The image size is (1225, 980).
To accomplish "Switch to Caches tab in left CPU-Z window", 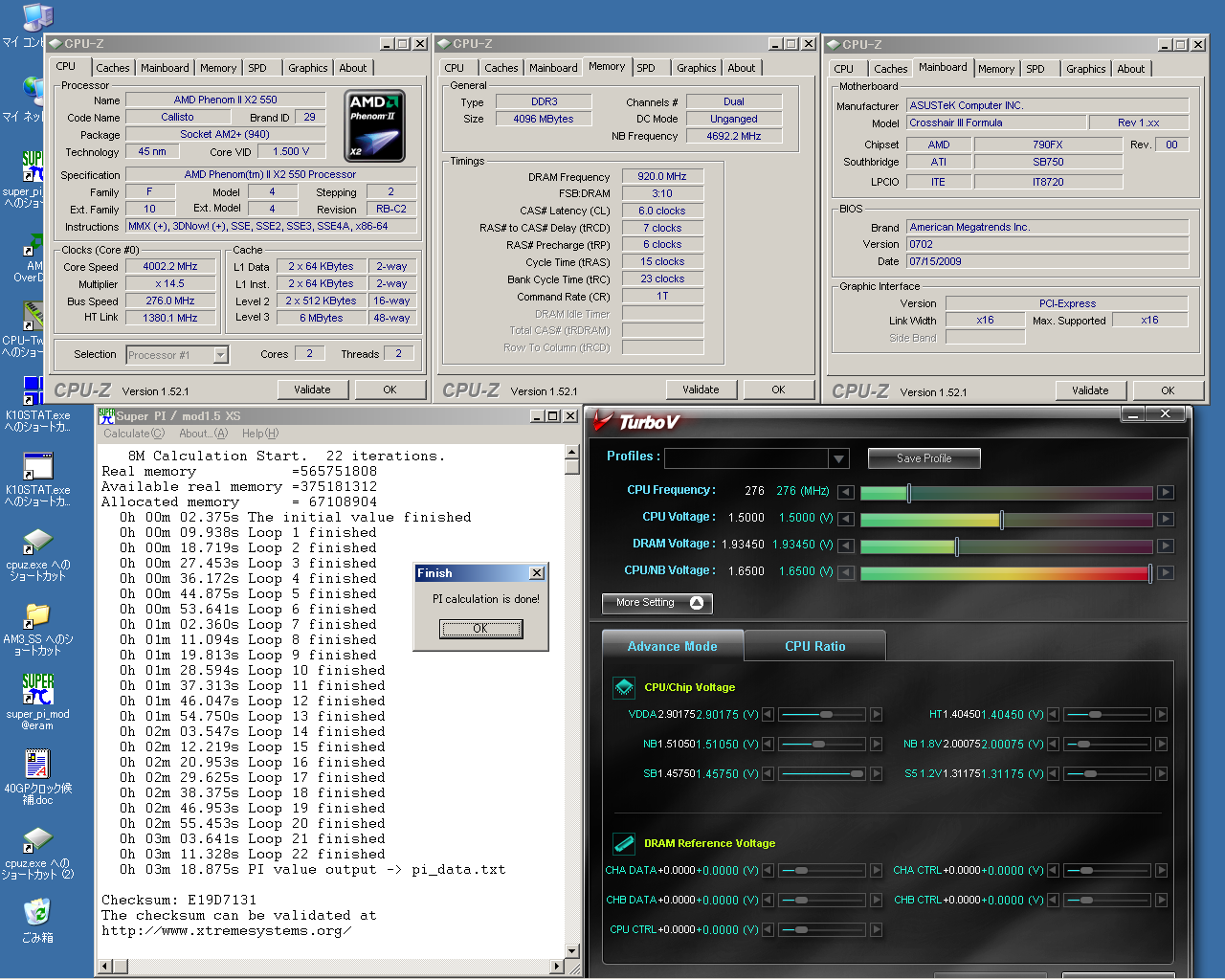I will point(112,68).
